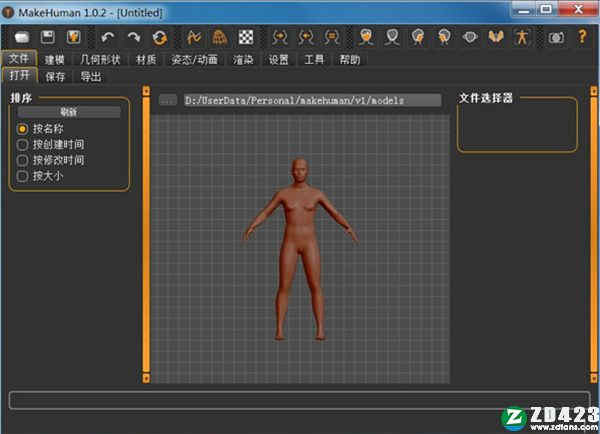Click left panel scrollbar up arrow
The image size is (600, 434).
click(x=146, y=91)
